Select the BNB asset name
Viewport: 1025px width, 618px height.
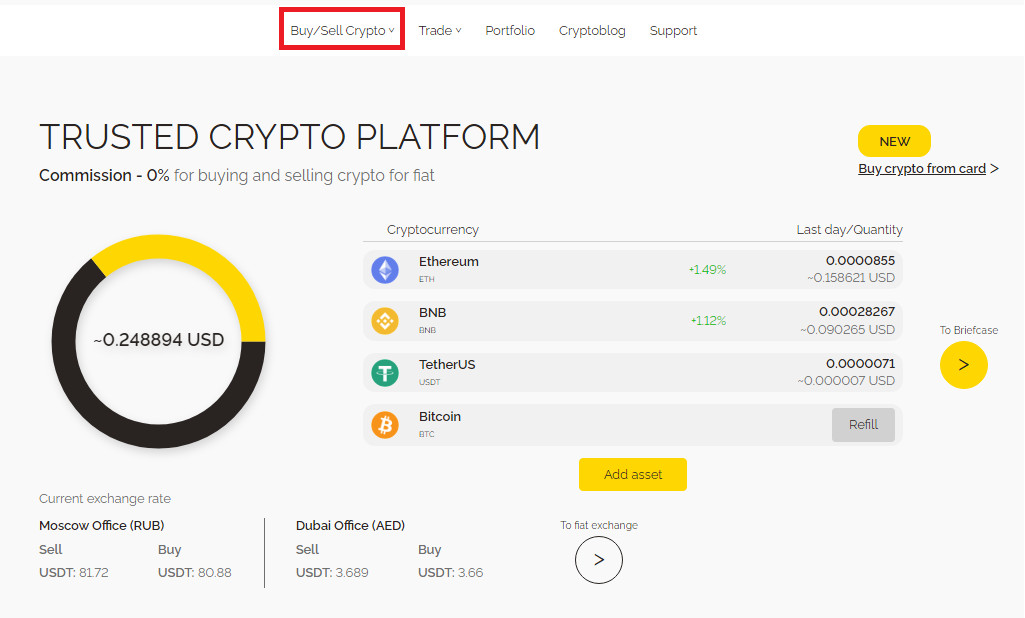coord(432,313)
